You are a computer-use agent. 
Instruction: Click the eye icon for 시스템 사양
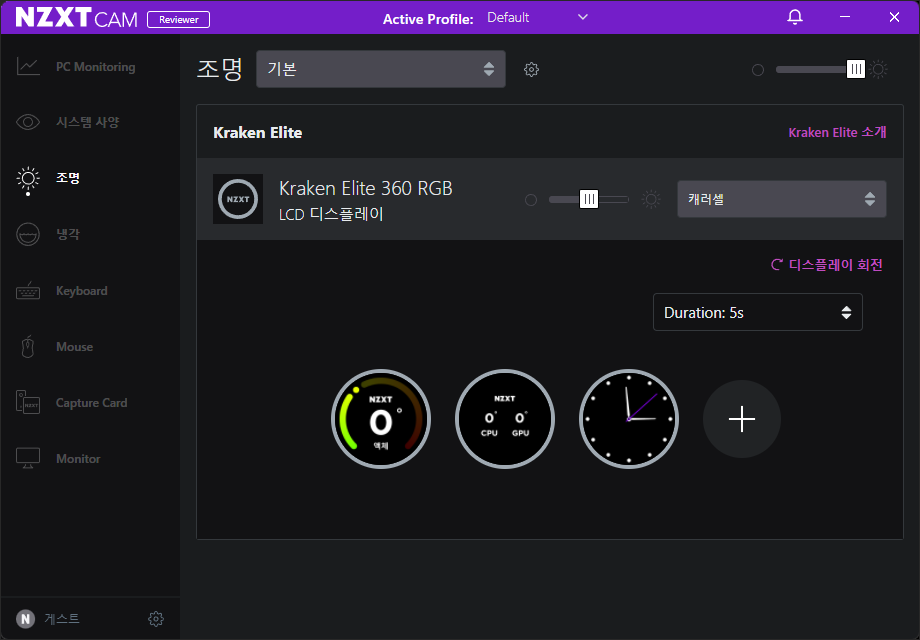pos(28,122)
